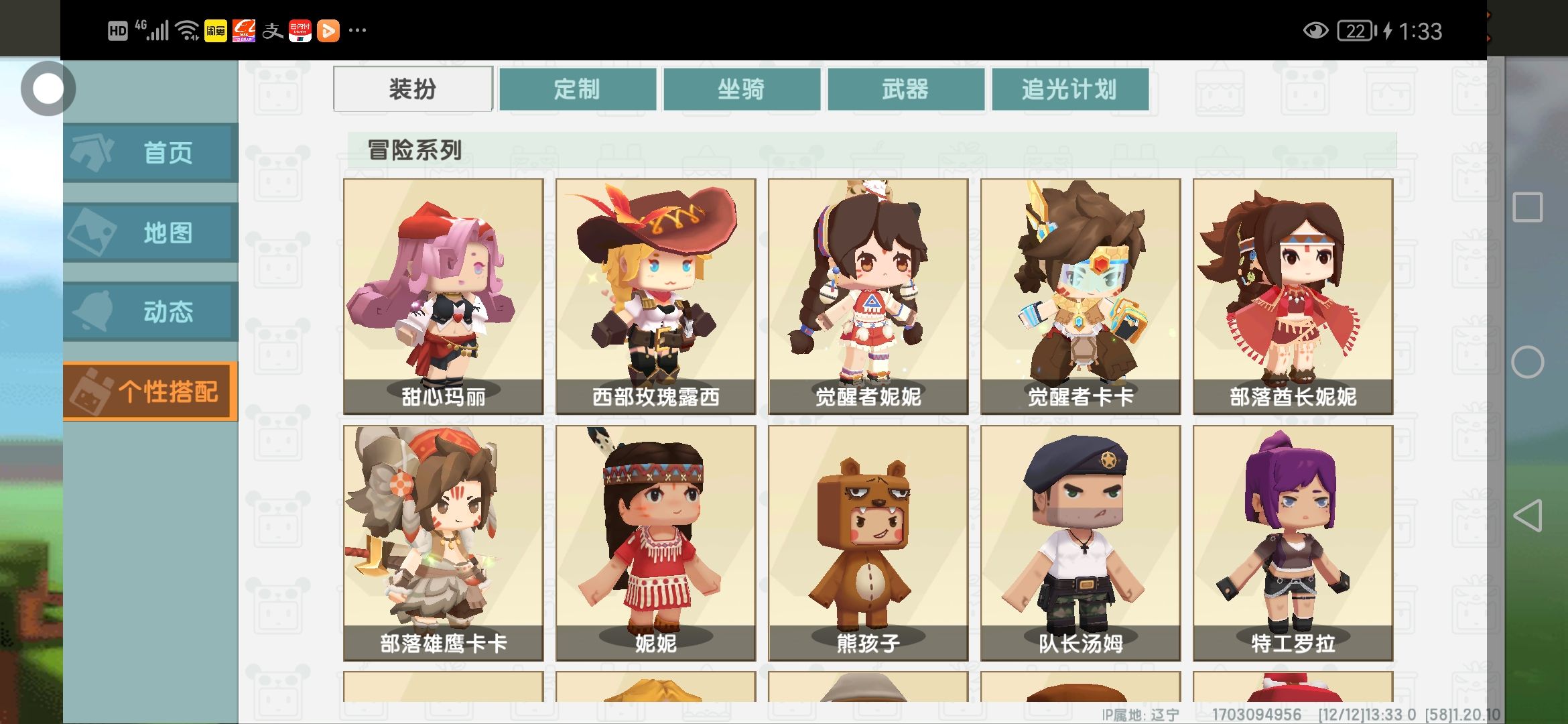The width and height of the screenshot is (1568, 724).
Task: Select the 甜心玛丽 costume card
Action: (x=444, y=296)
